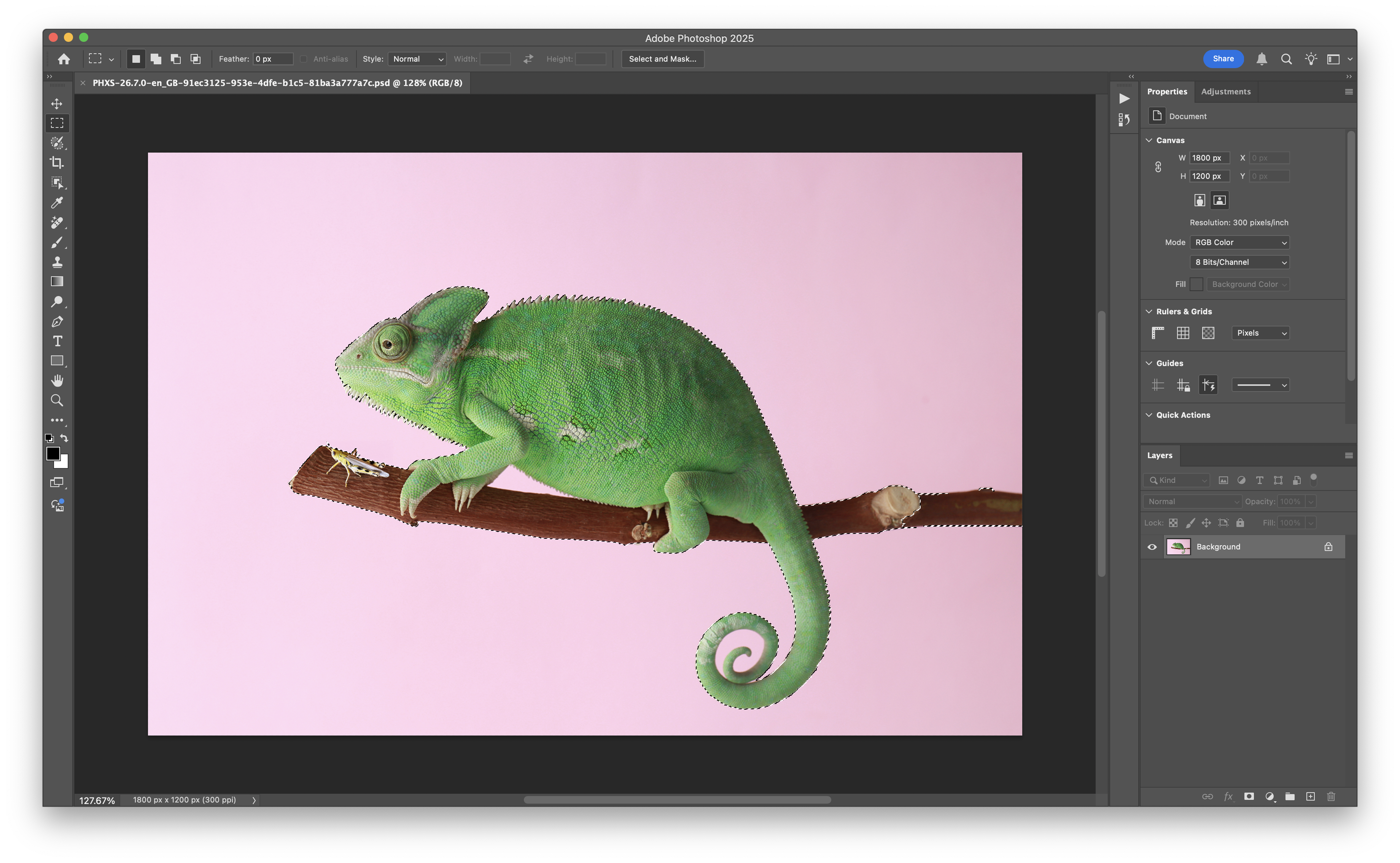Collapse the Guides section
Screen dimensions: 1400x863
pyautogui.click(x=1149, y=363)
